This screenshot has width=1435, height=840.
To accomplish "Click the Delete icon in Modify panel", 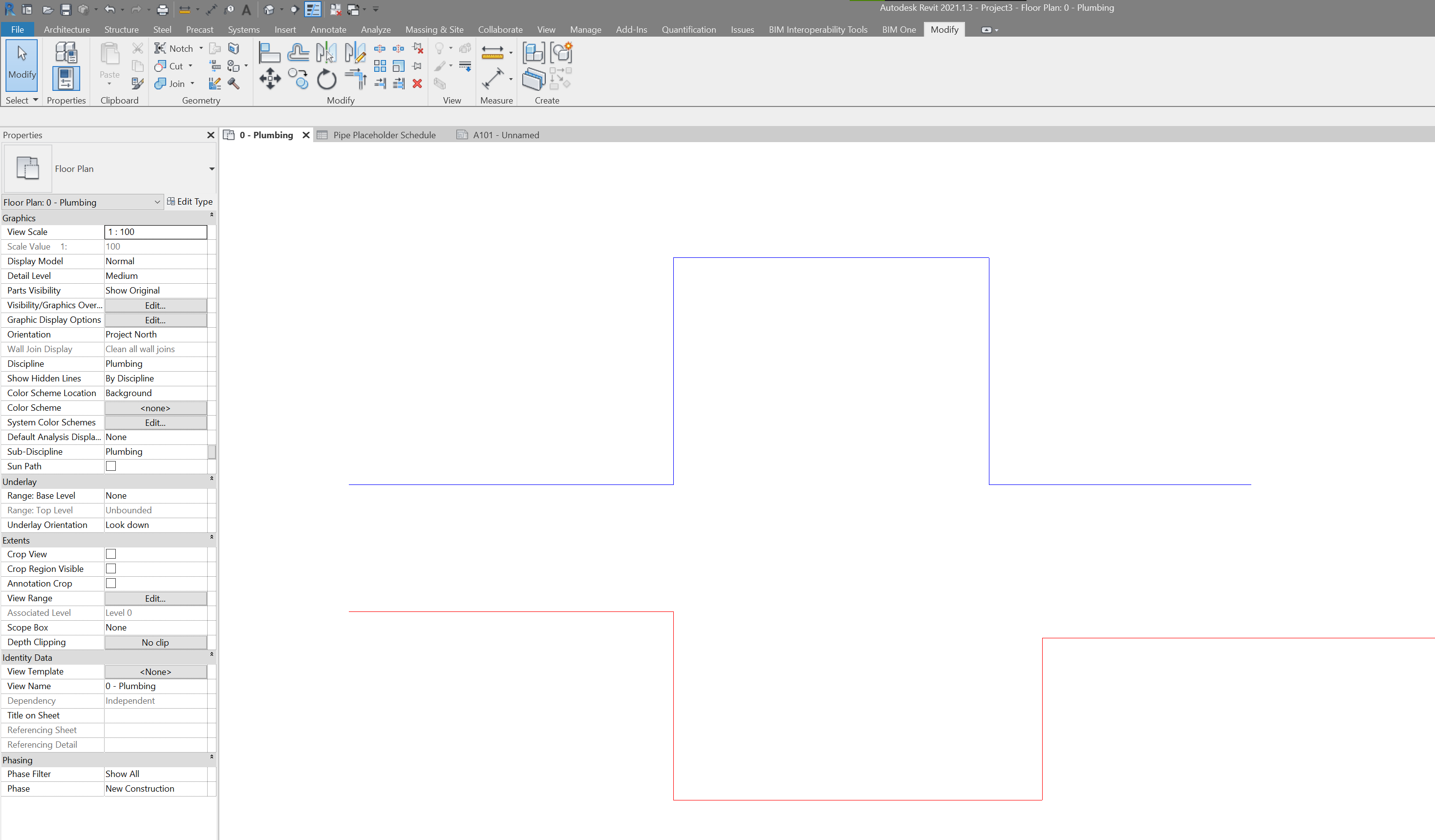I will [x=417, y=84].
